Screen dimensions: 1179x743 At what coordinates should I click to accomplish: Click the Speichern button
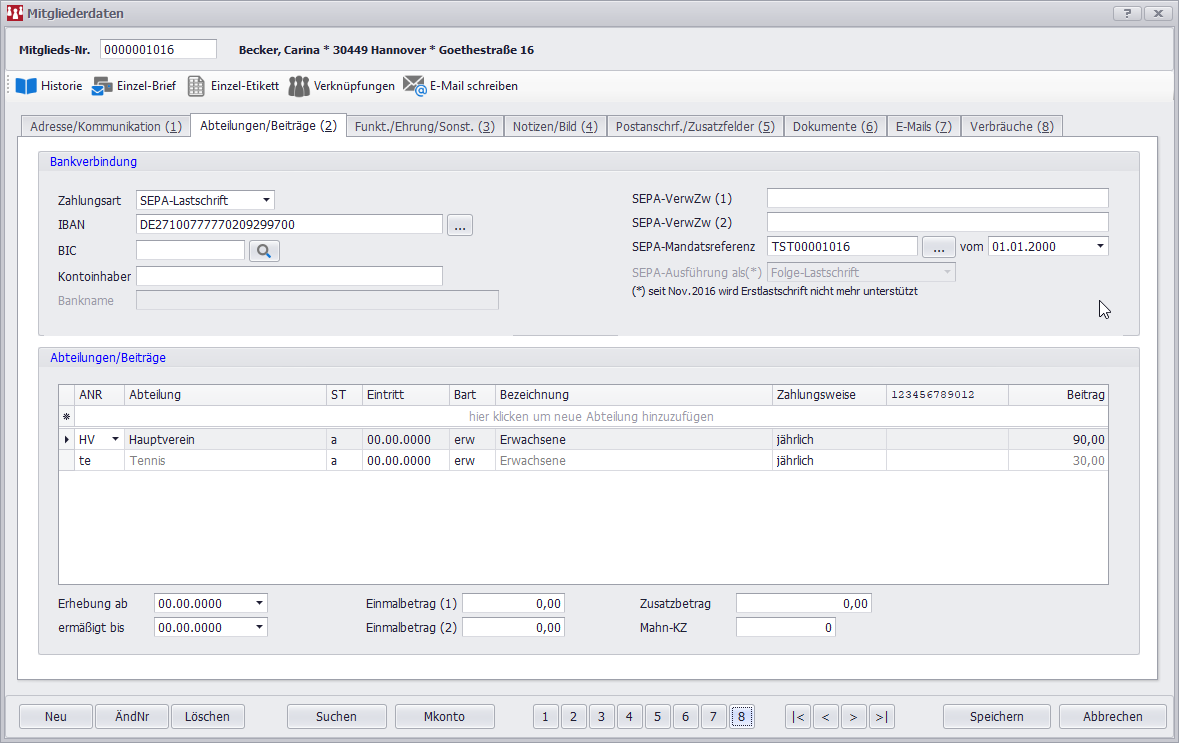(x=996, y=716)
